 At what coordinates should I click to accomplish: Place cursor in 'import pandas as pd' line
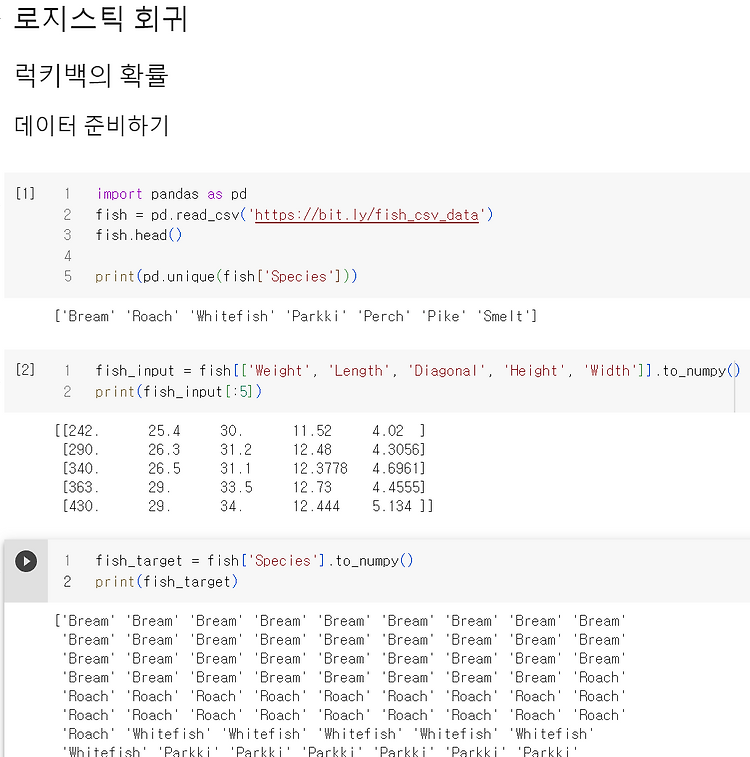coord(171,194)
